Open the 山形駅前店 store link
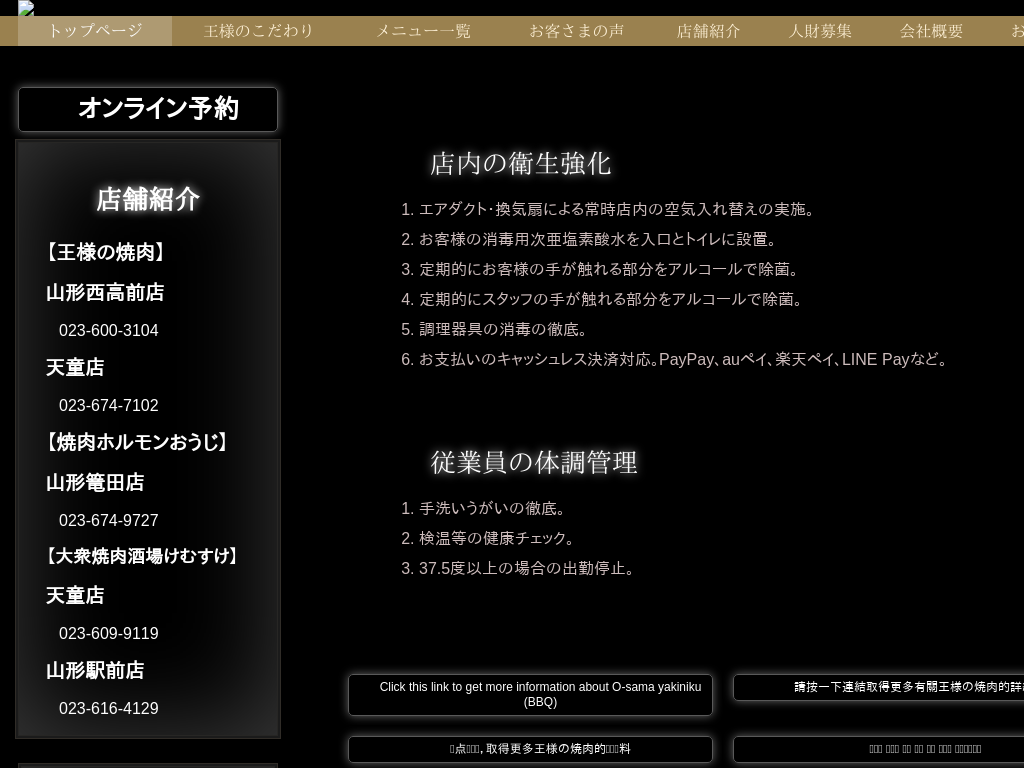The width and height of the screenshot is (1024, 768). coord(95,671)
